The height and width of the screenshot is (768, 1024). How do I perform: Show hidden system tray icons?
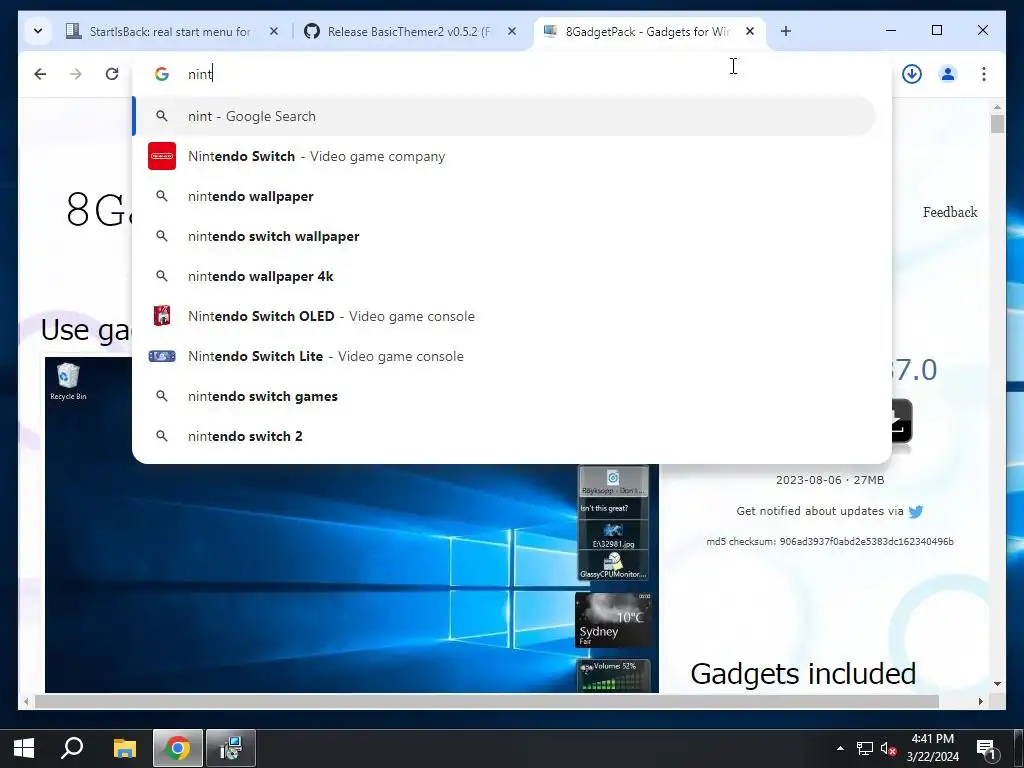tap(840, 748)
